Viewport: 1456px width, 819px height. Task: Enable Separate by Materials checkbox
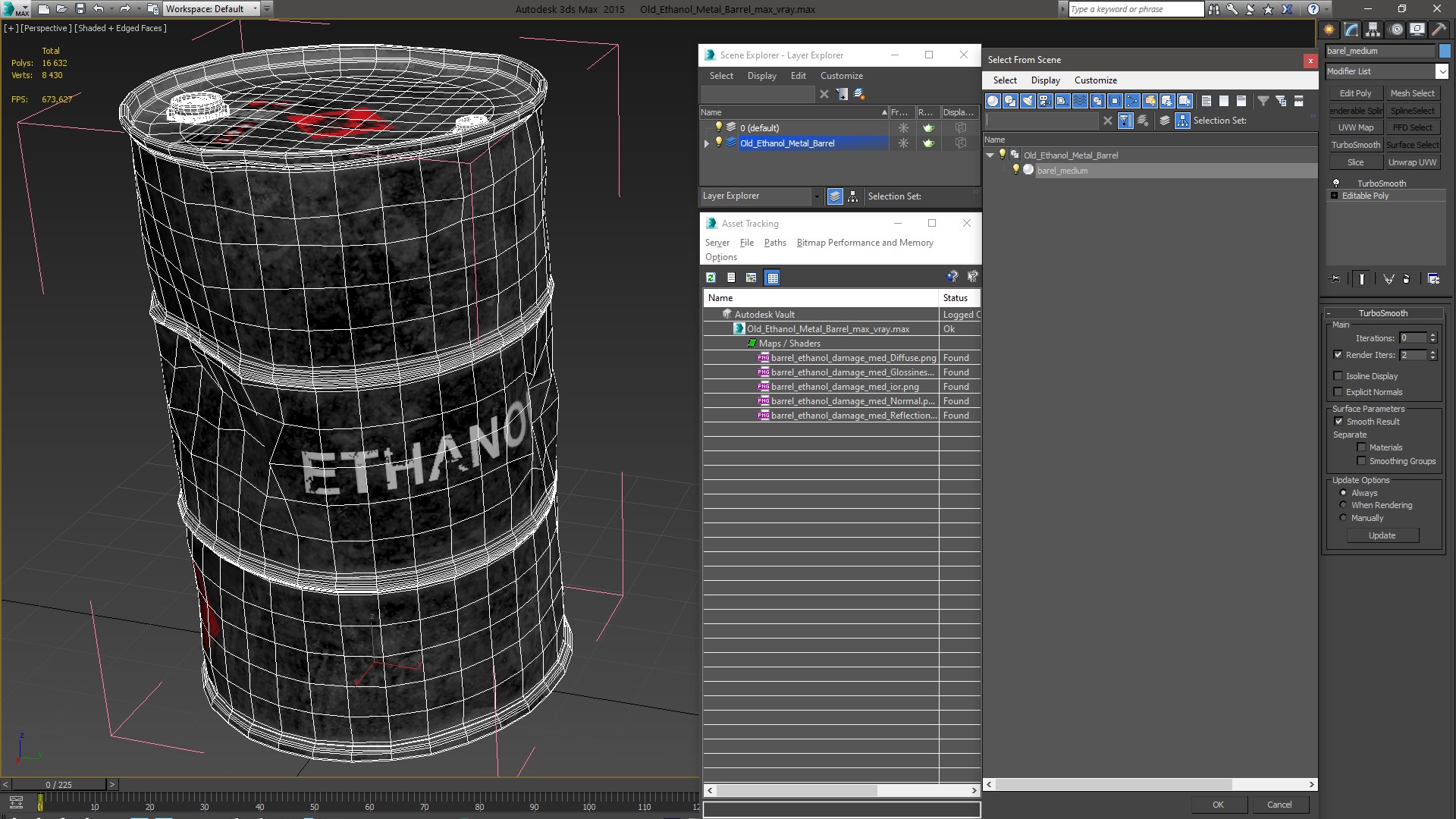1362,447
